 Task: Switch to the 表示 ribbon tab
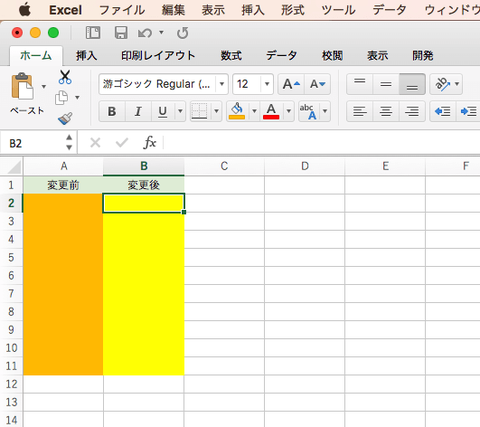click(378, 55)
